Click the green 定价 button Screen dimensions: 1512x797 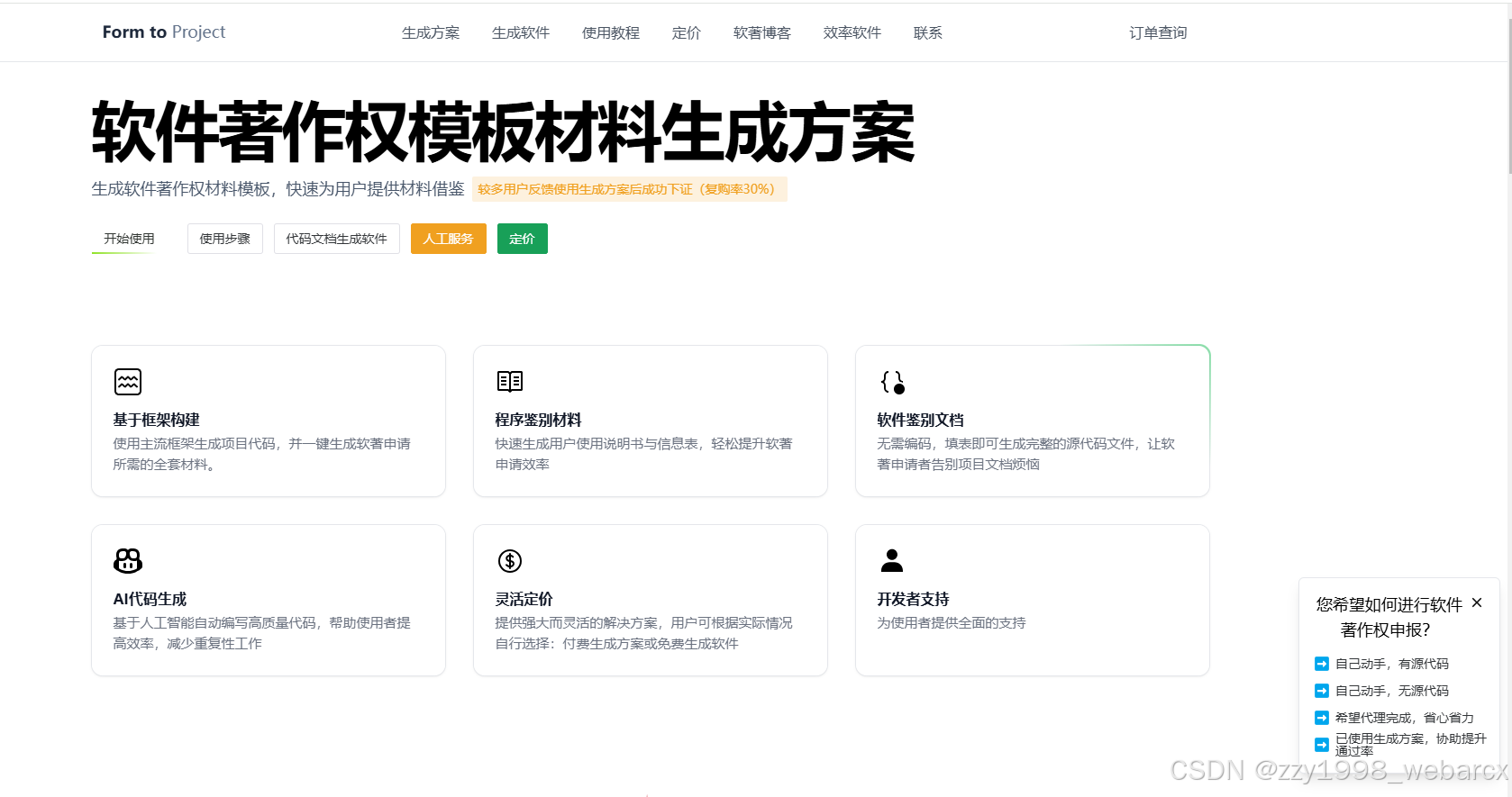tap(523, 239)
